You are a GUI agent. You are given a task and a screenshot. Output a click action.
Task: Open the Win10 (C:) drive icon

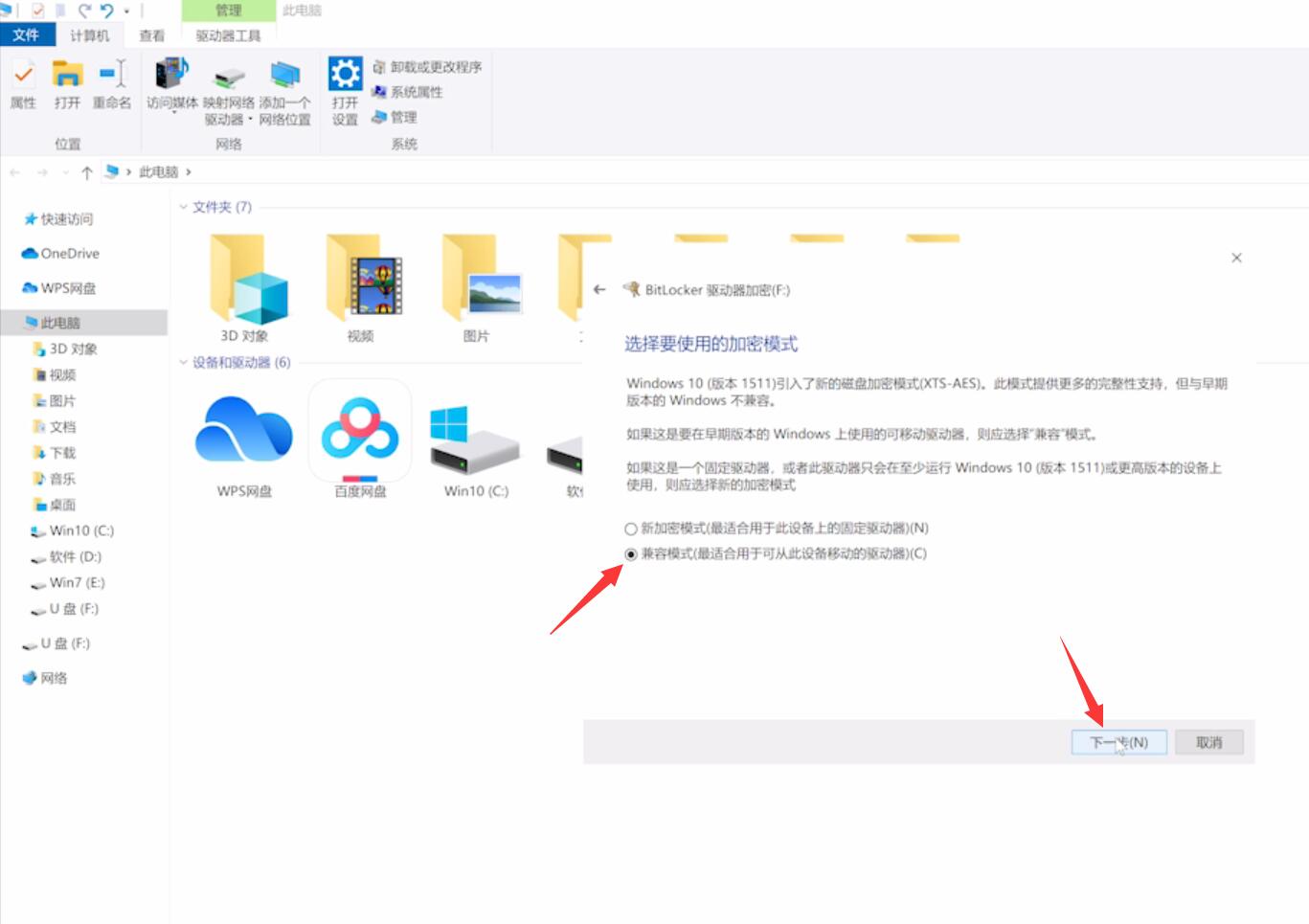click(476, 450)
